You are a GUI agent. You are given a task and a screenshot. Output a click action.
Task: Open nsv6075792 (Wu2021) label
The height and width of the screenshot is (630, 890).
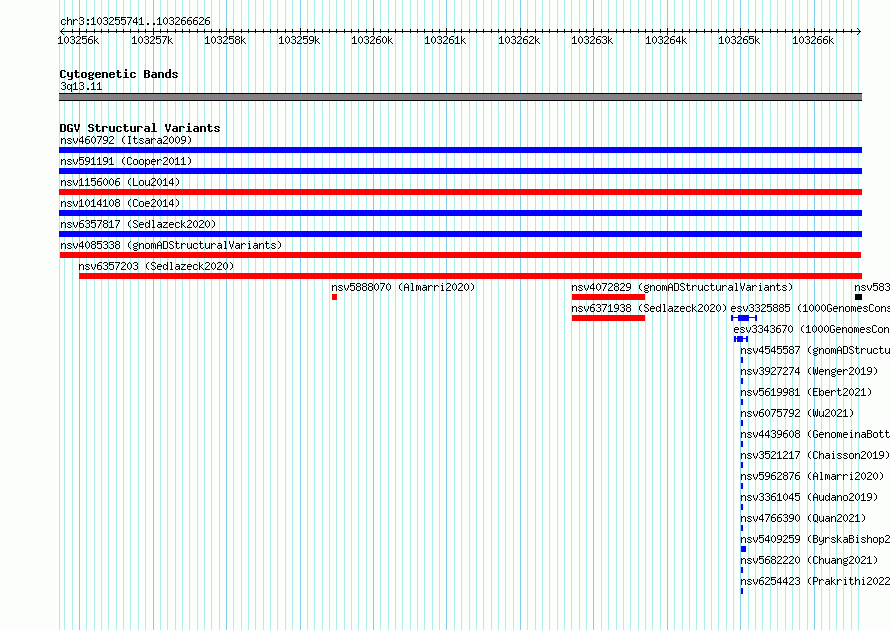click(797, 413)
